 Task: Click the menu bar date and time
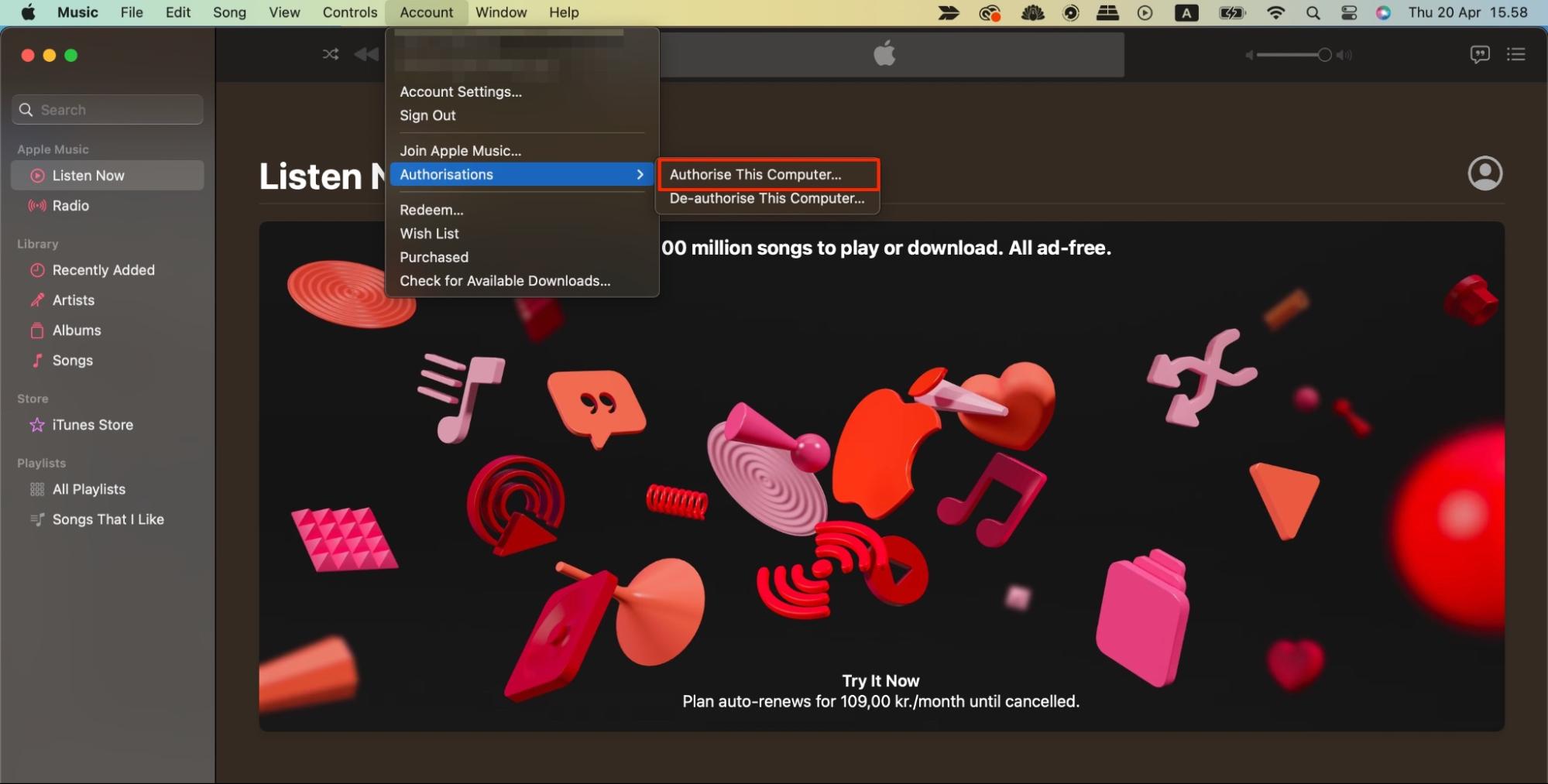point(1467,12)
